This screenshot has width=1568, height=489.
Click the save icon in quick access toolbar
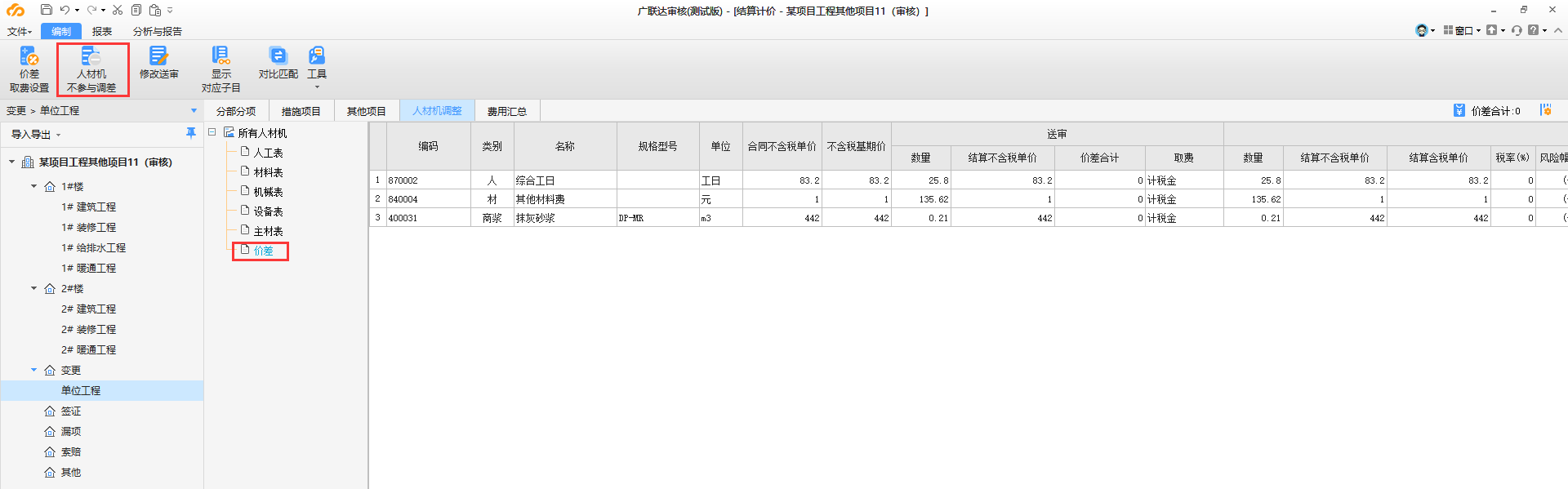coord(47,10)
